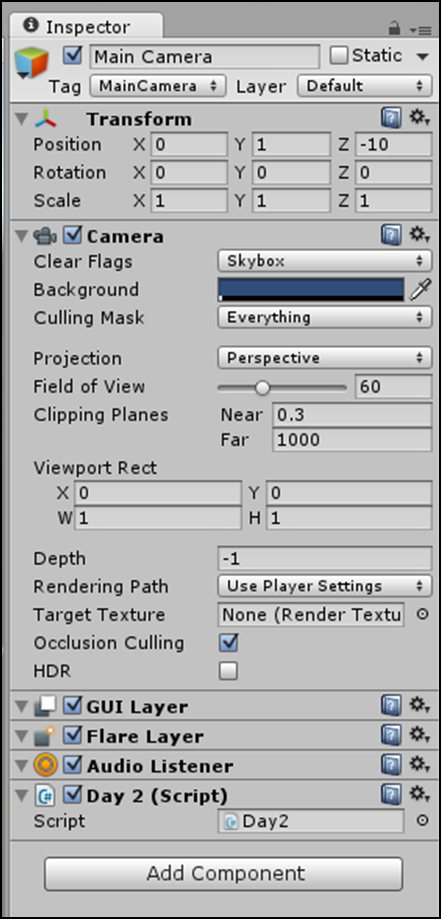Uncheck Occlusion Culling
The height and width of the screenshot is (919, 441).
(228, 643)
